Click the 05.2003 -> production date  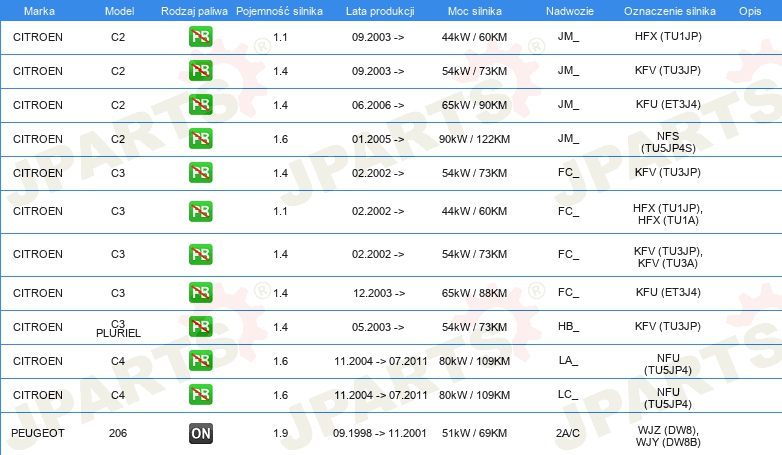coord(378,327)
